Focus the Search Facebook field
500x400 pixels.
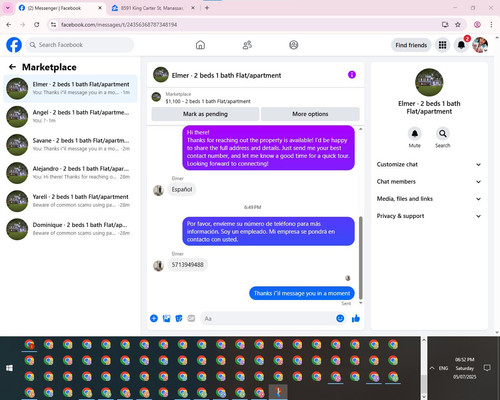coord(80,45)
